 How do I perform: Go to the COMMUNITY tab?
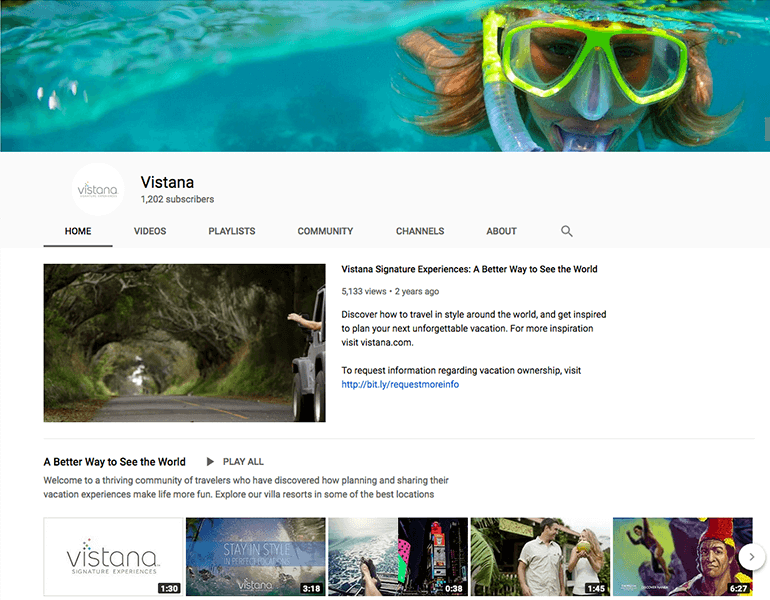(x=325, y=231)
